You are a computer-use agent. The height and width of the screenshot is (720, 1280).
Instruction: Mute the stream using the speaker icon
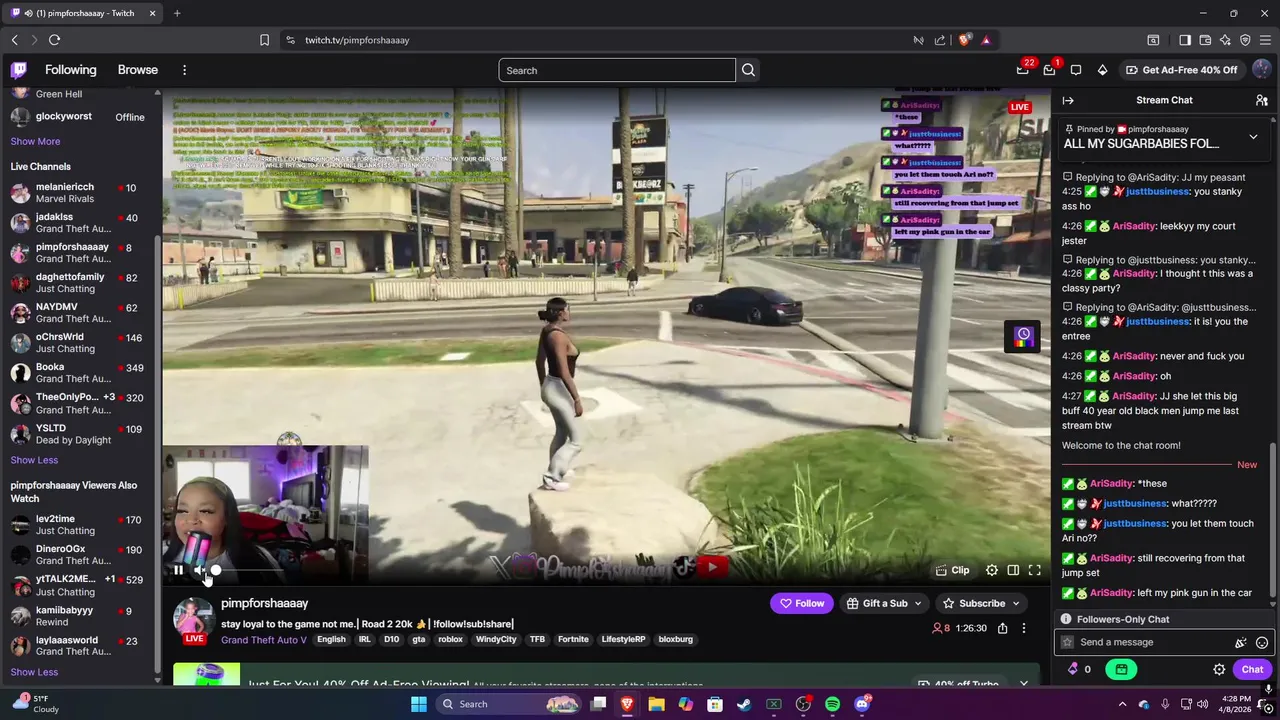coord(200,570)
